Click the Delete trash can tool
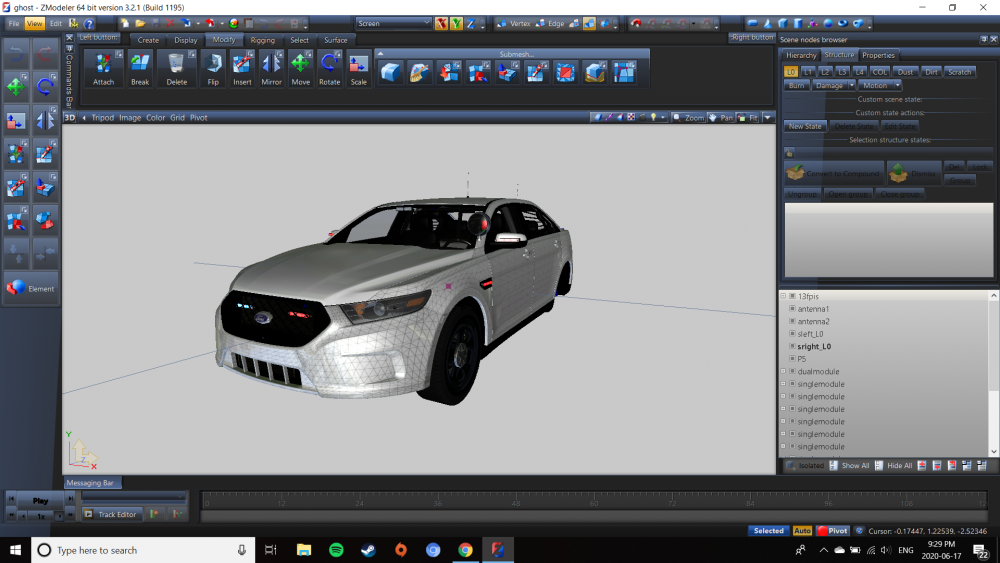1000x563 pixels. (176, 67)
